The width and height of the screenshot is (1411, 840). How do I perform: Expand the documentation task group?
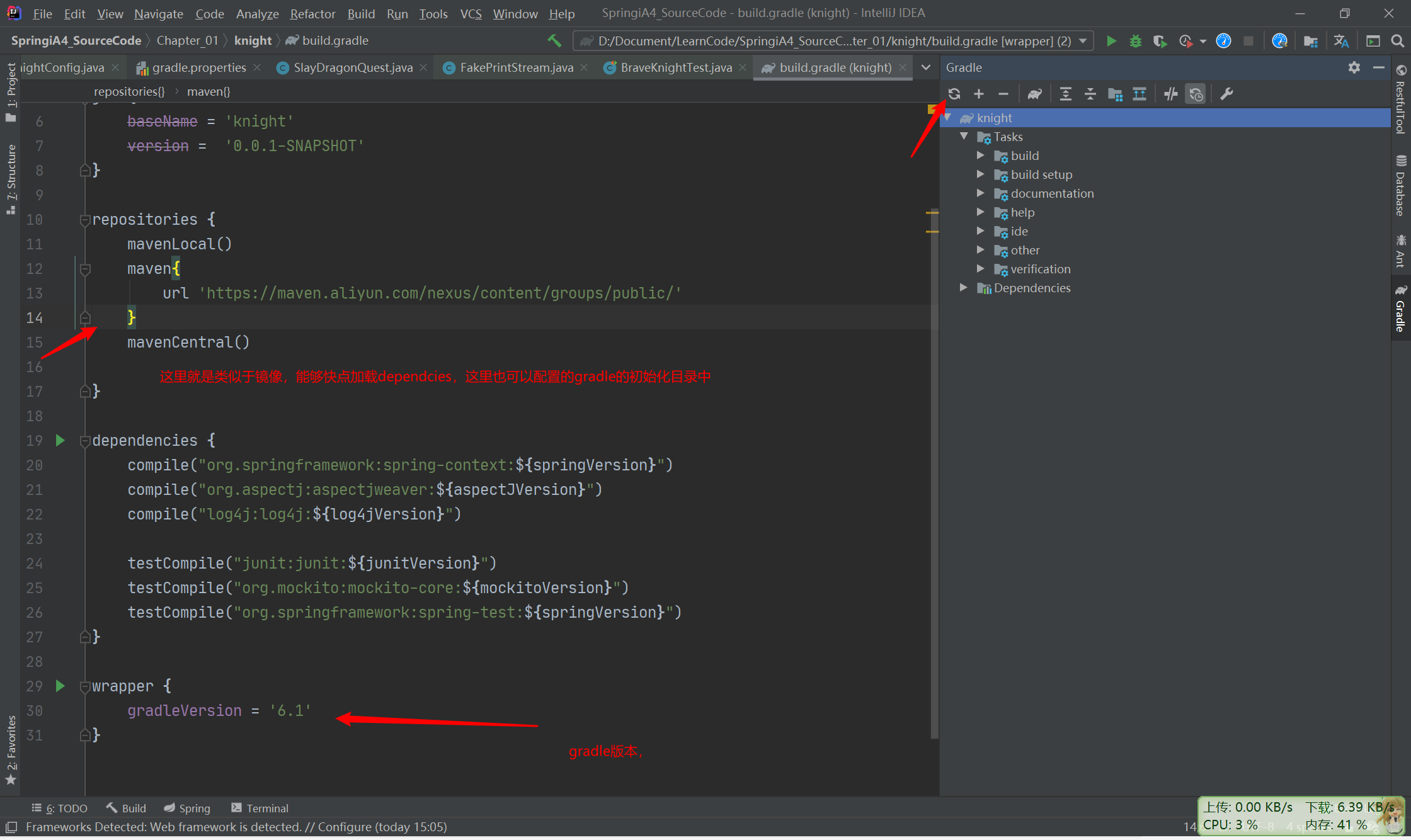(x=980, y=193)
